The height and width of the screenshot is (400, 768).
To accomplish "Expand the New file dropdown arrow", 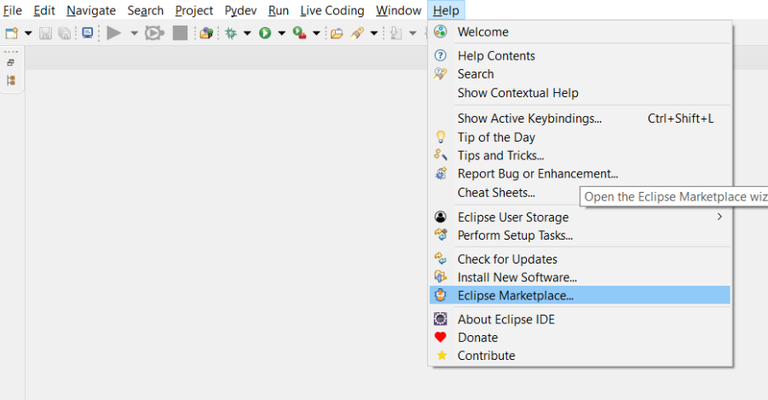I will (28, 33).
